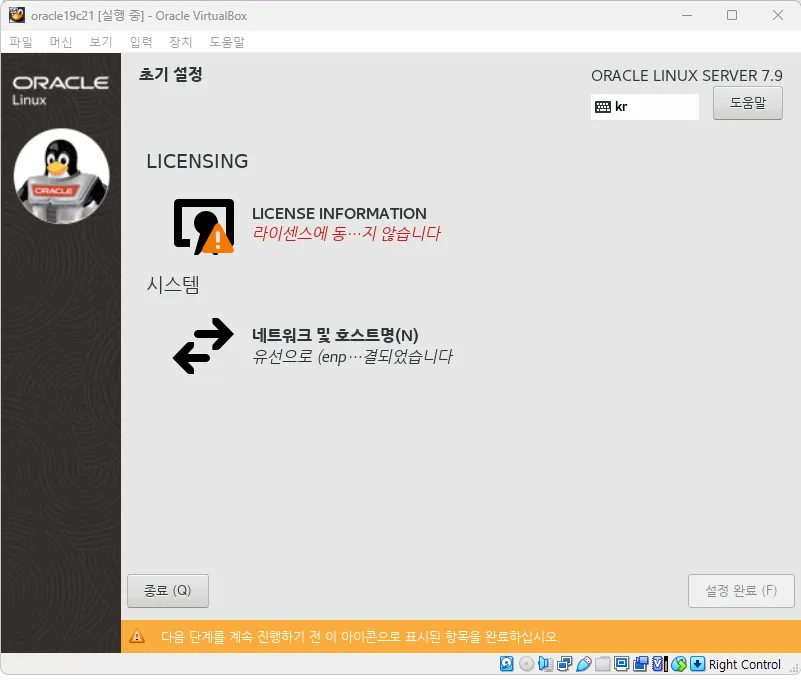
Task: Click USB devices status icon
Action: coord(583,664)
